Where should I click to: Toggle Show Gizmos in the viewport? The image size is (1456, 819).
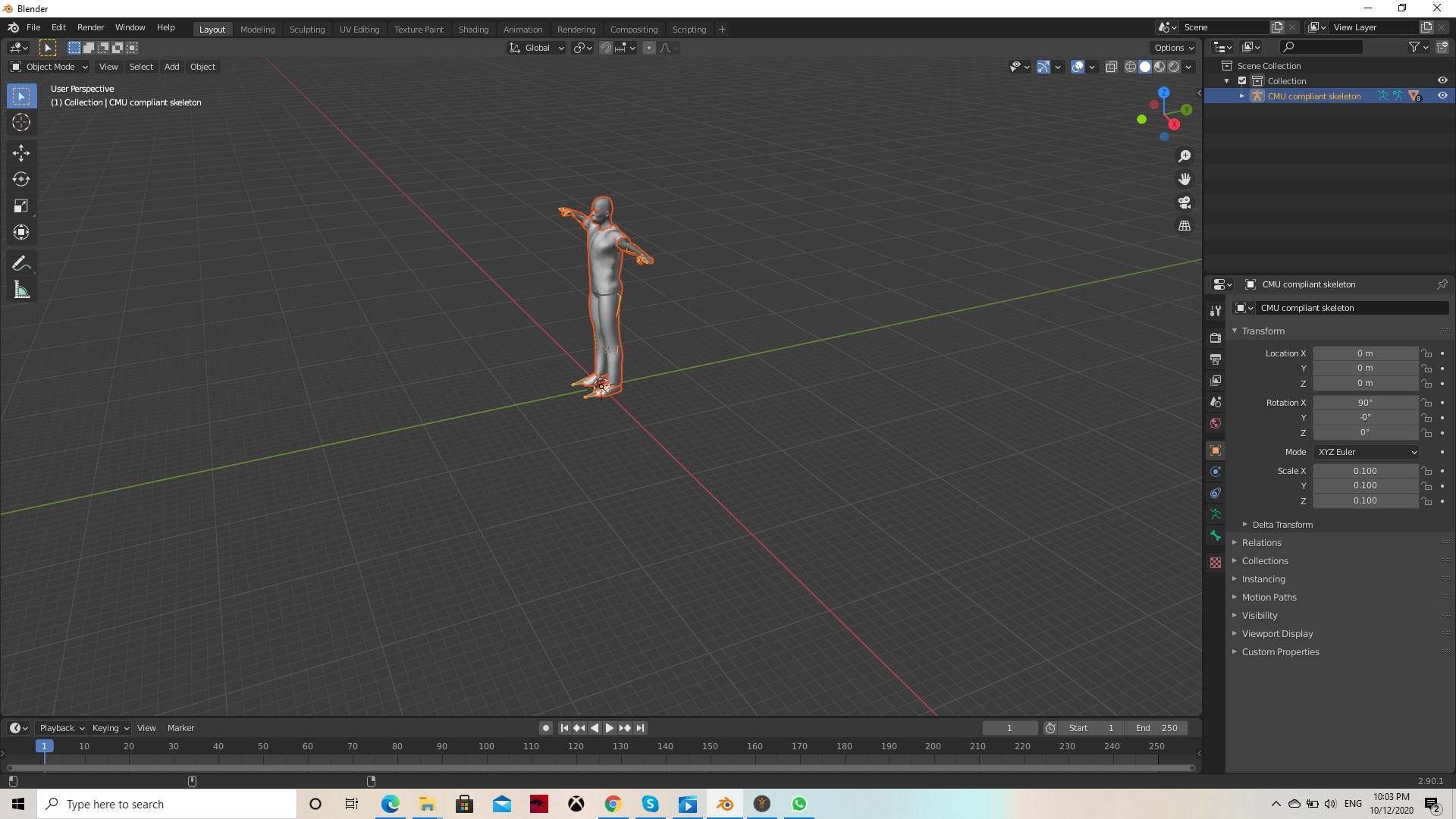click(x=1043, y=67)
